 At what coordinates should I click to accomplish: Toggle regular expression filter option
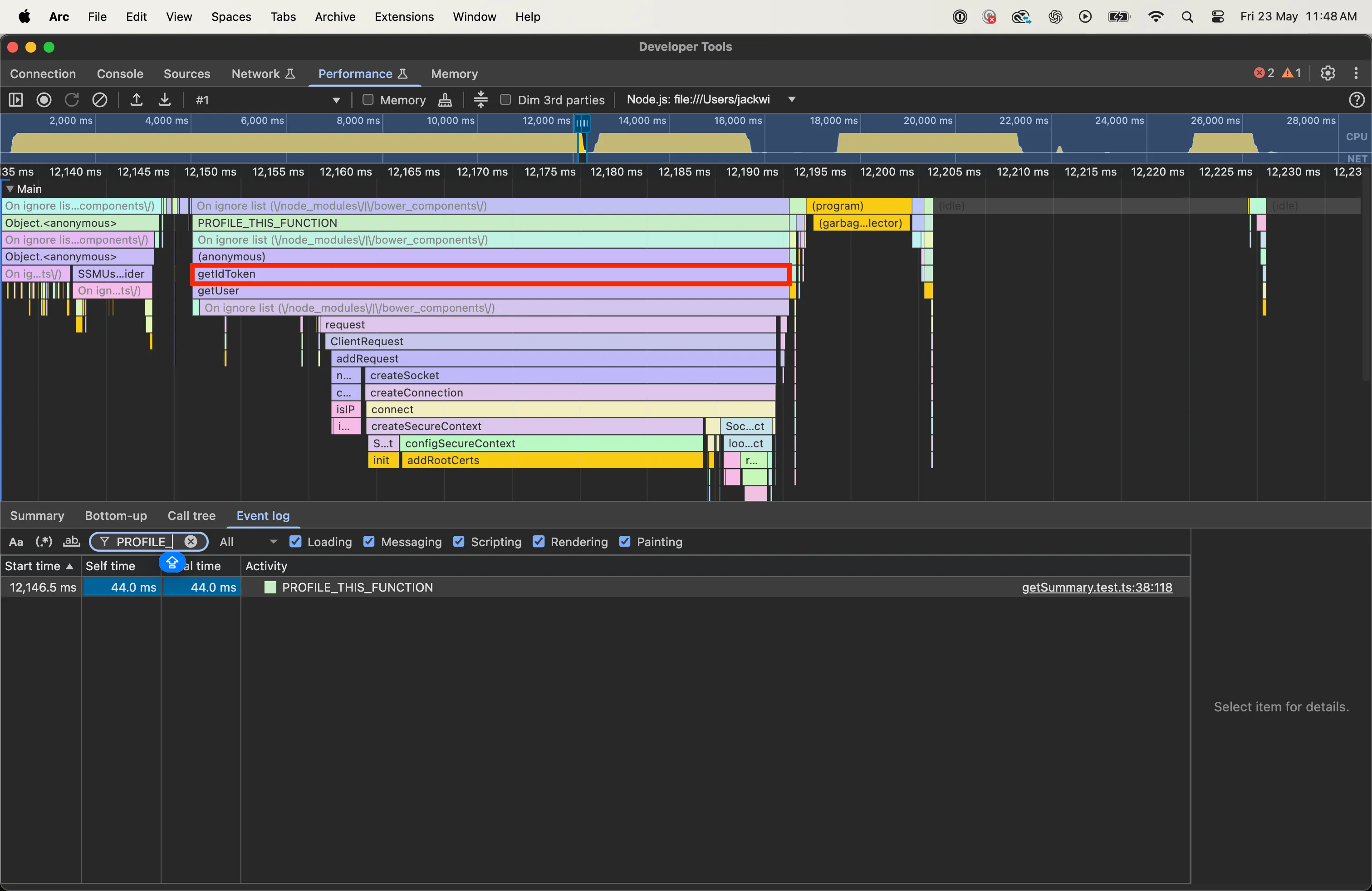click(x=44, y=542)
